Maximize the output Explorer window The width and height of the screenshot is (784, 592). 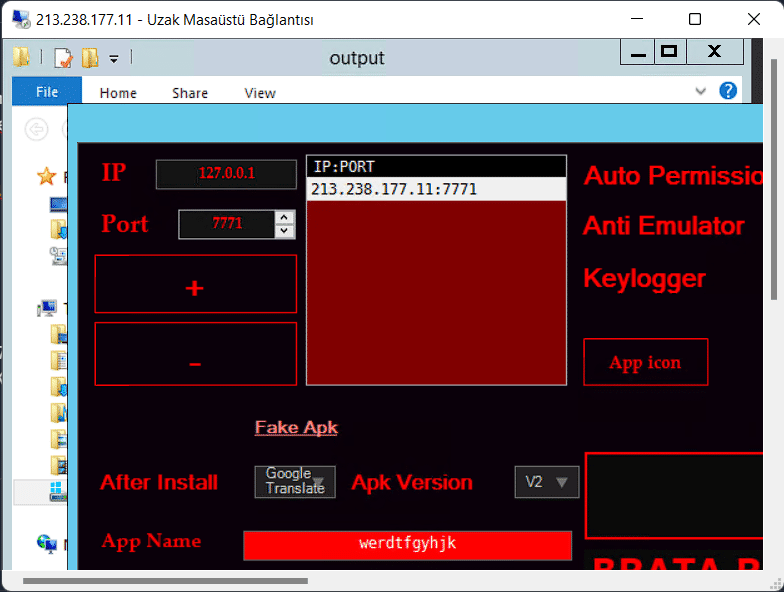(x=670, y=52)
